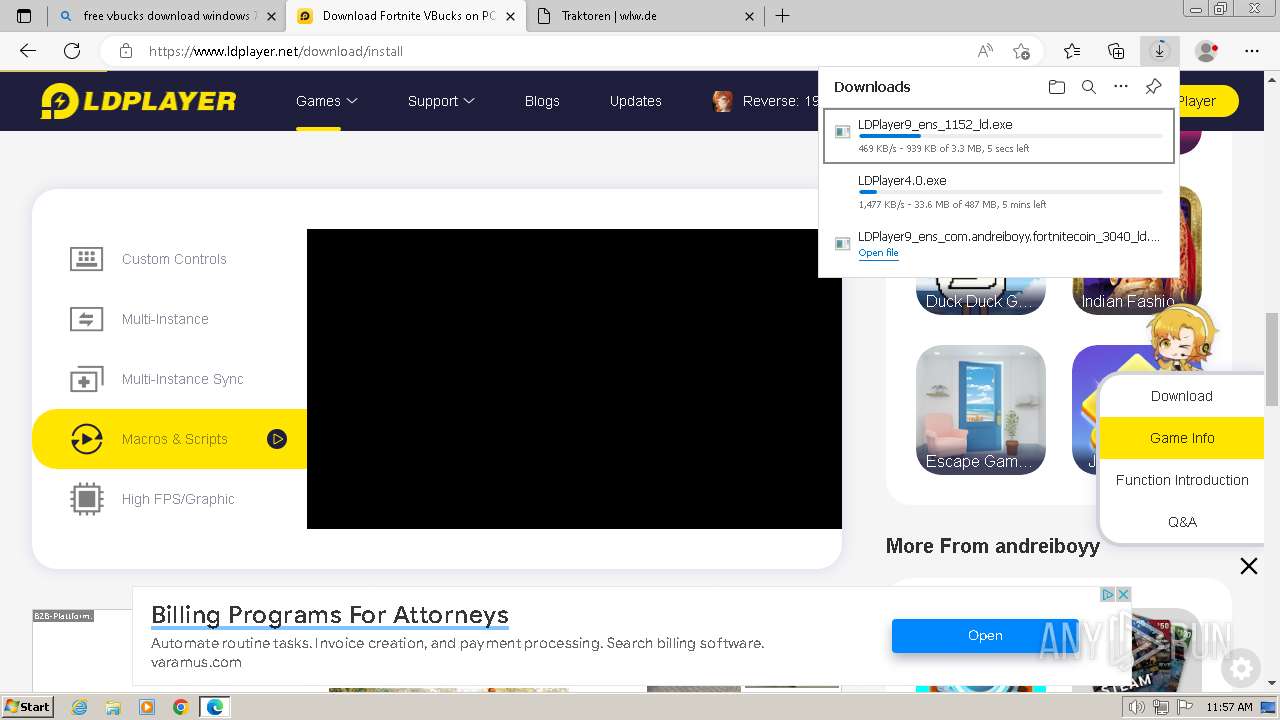1280x720 pixels.
Task: Go back to the previous page
Action: (x=28, y=51)
